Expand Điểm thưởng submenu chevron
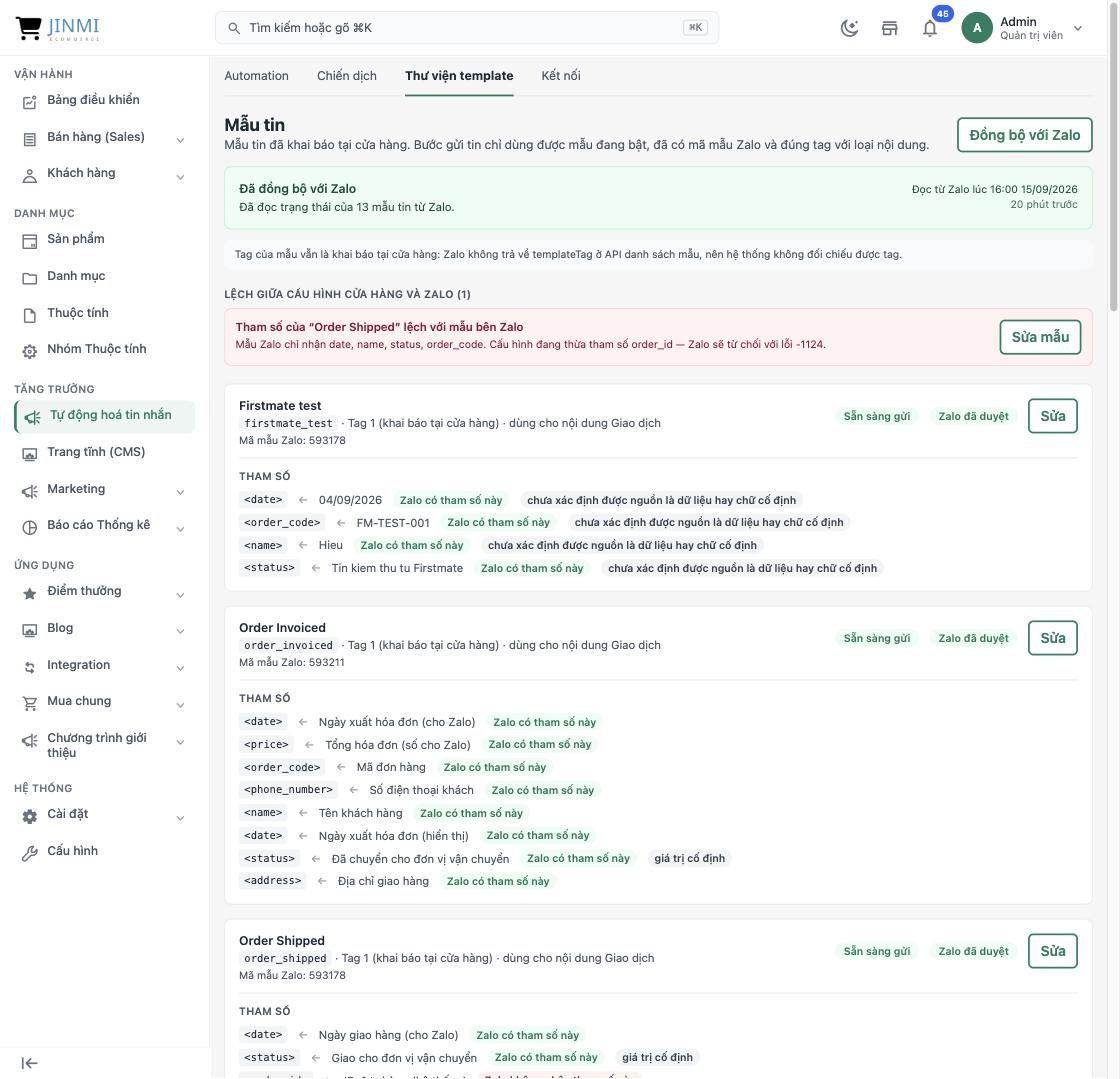The image size is (1120, 1079). point(180,595)
